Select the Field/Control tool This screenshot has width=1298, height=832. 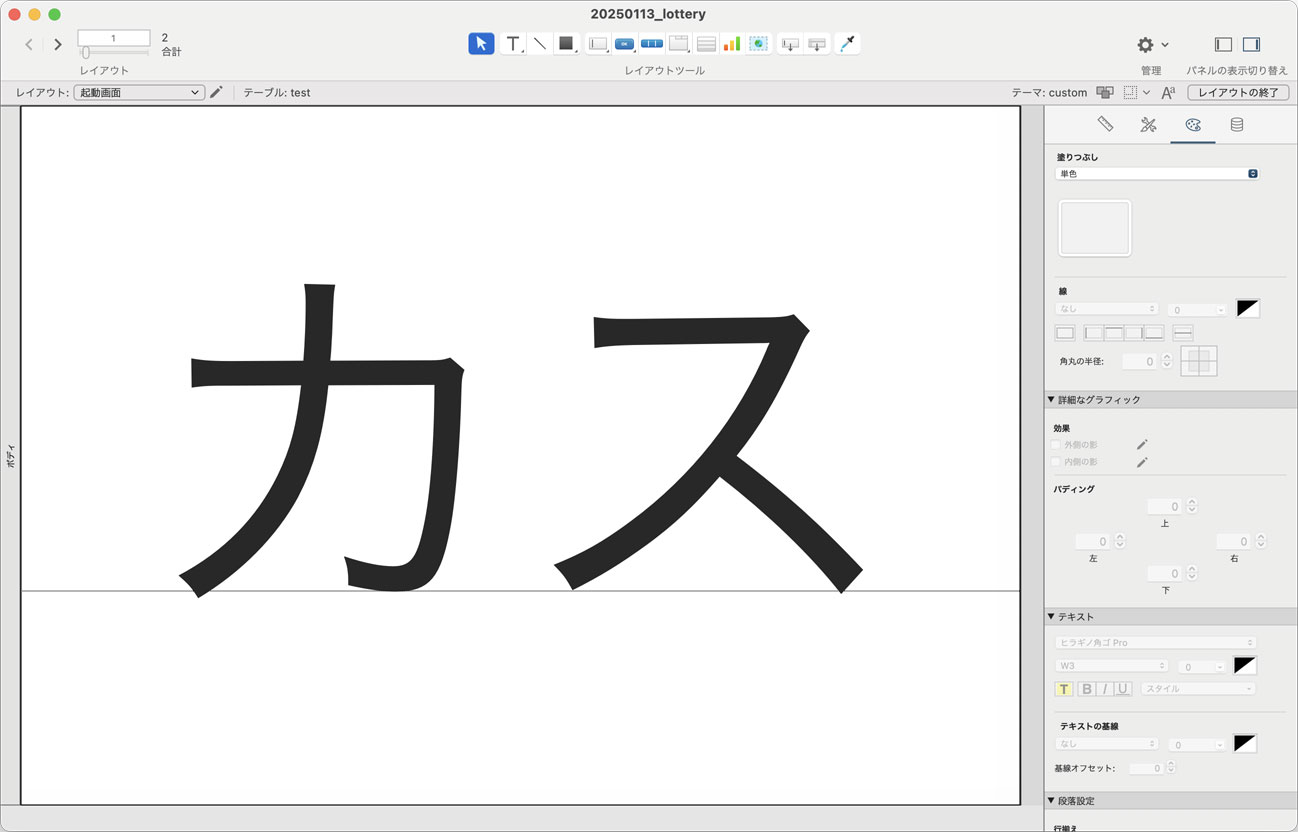(598, 44)
